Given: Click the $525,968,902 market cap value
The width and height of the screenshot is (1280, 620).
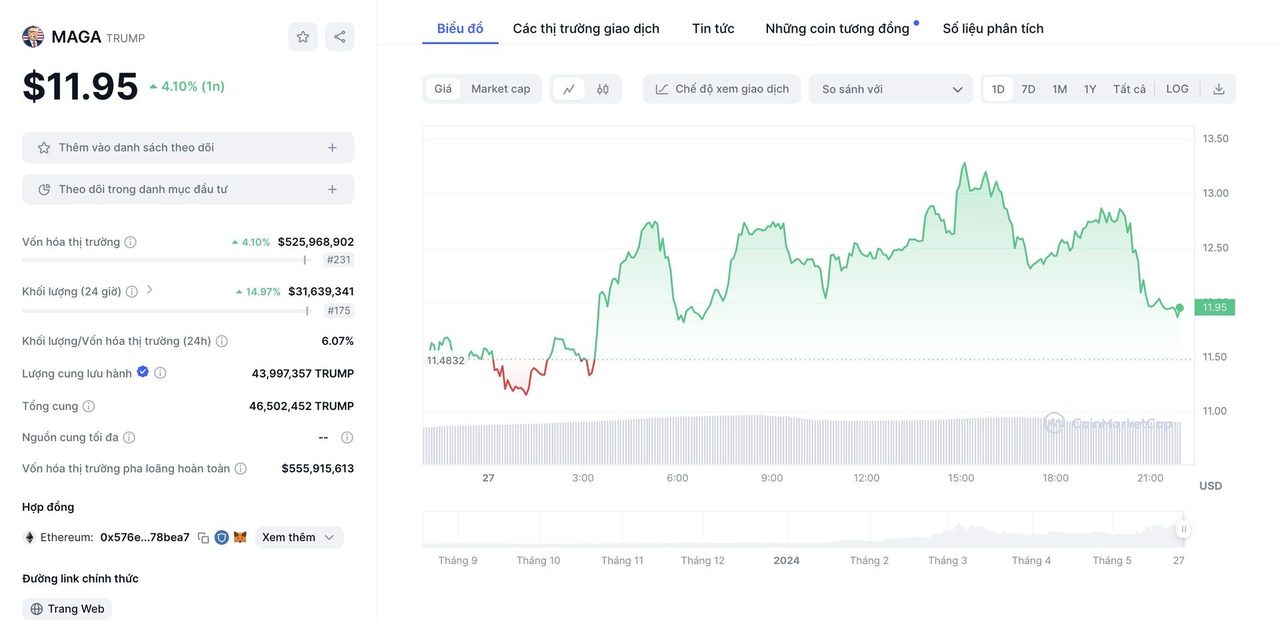Looking at the screenshot, I should point(316,242).
